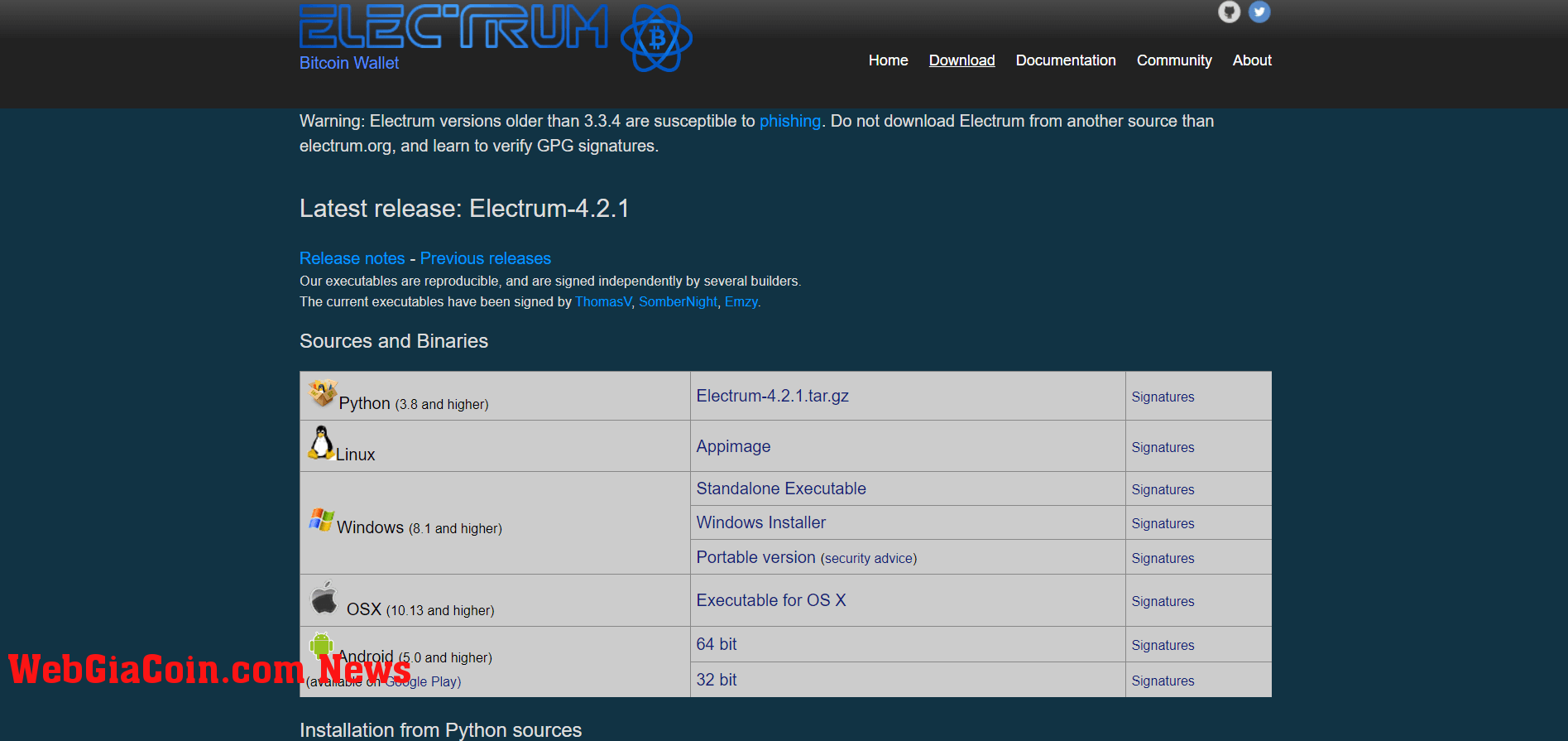Open Signatures for Standalone Executable
This screenshot has width=1568, height=741.
(1163, 489)
